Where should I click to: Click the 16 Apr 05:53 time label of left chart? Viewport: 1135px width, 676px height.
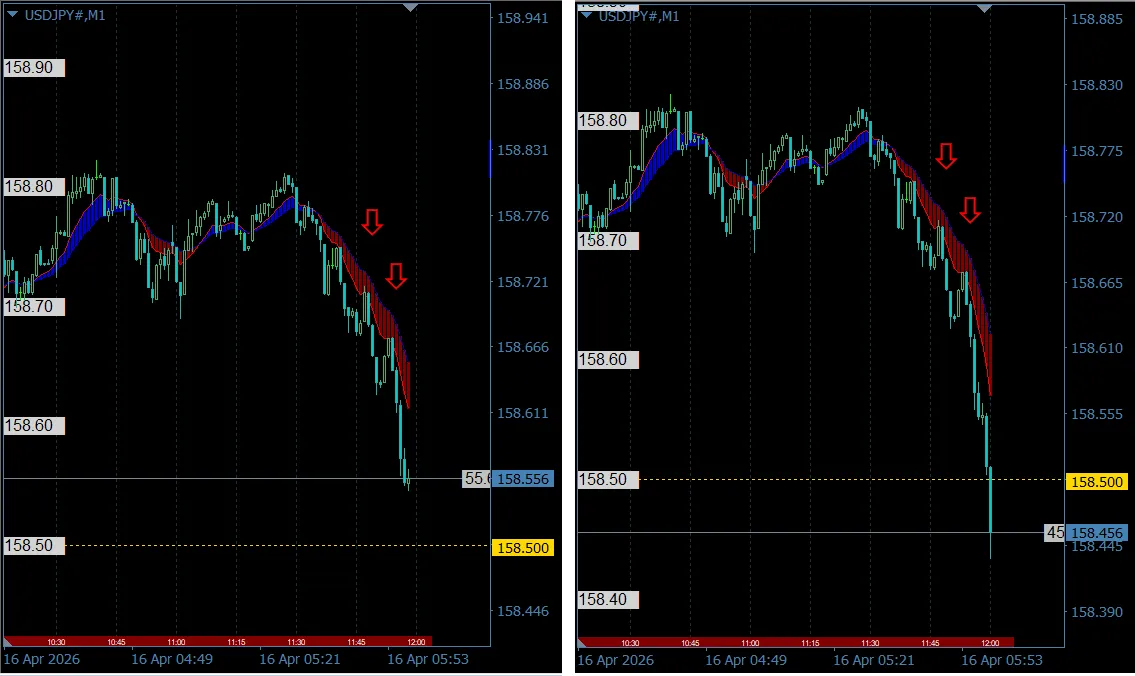pos(428,659)
